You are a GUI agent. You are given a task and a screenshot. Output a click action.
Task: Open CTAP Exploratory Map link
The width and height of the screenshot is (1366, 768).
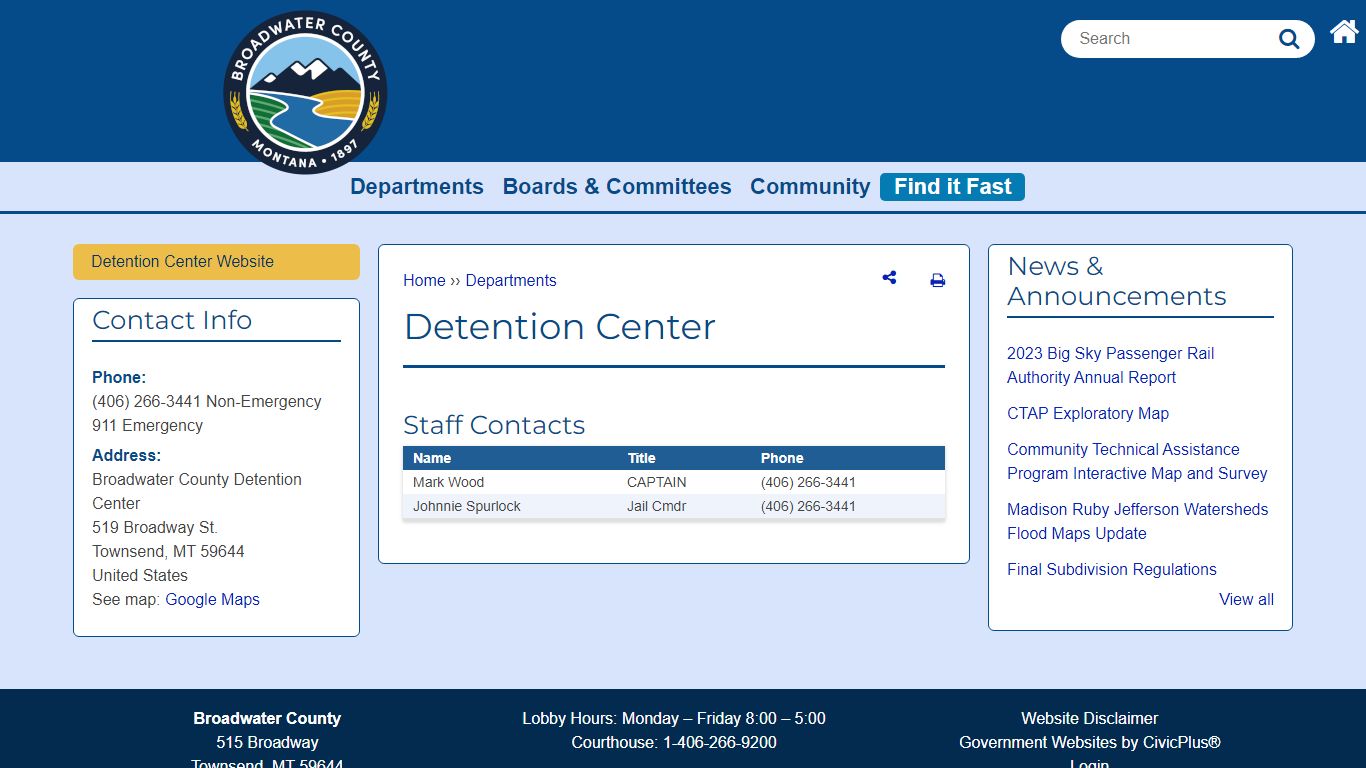[1088, 414]
